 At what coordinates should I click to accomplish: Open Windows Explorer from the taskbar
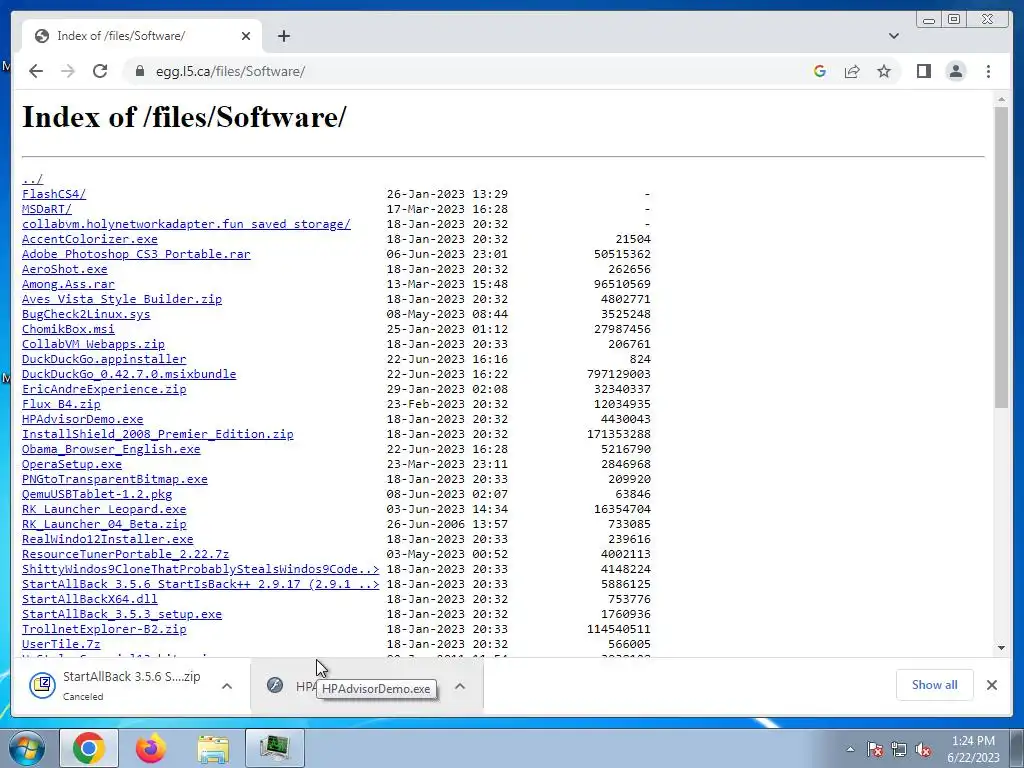pyautogui.click(x=214, y=748)
